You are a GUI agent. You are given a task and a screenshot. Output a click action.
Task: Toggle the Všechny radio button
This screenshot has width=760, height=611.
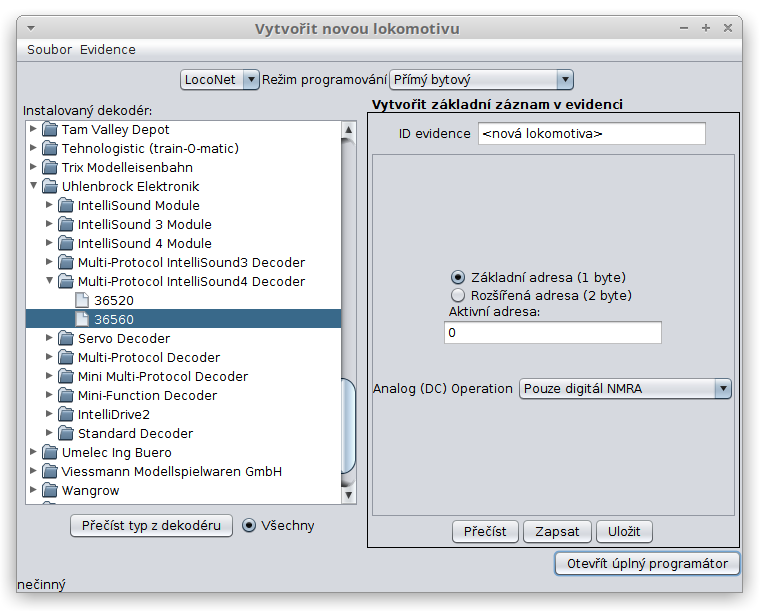coord(250,526)
